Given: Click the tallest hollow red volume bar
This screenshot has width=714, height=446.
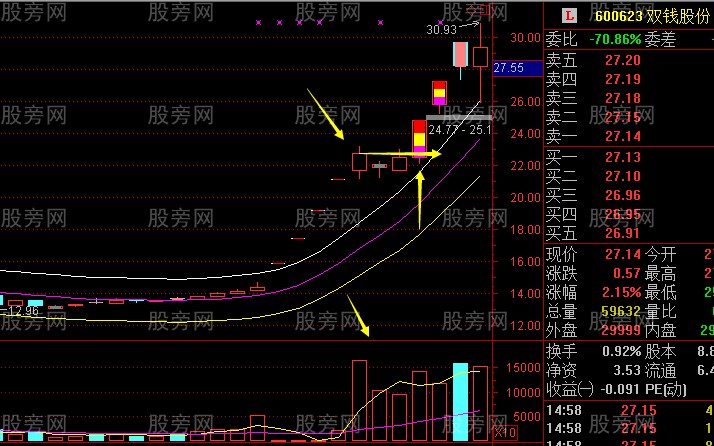Looking at the screenshot, I should coord(359,400).
